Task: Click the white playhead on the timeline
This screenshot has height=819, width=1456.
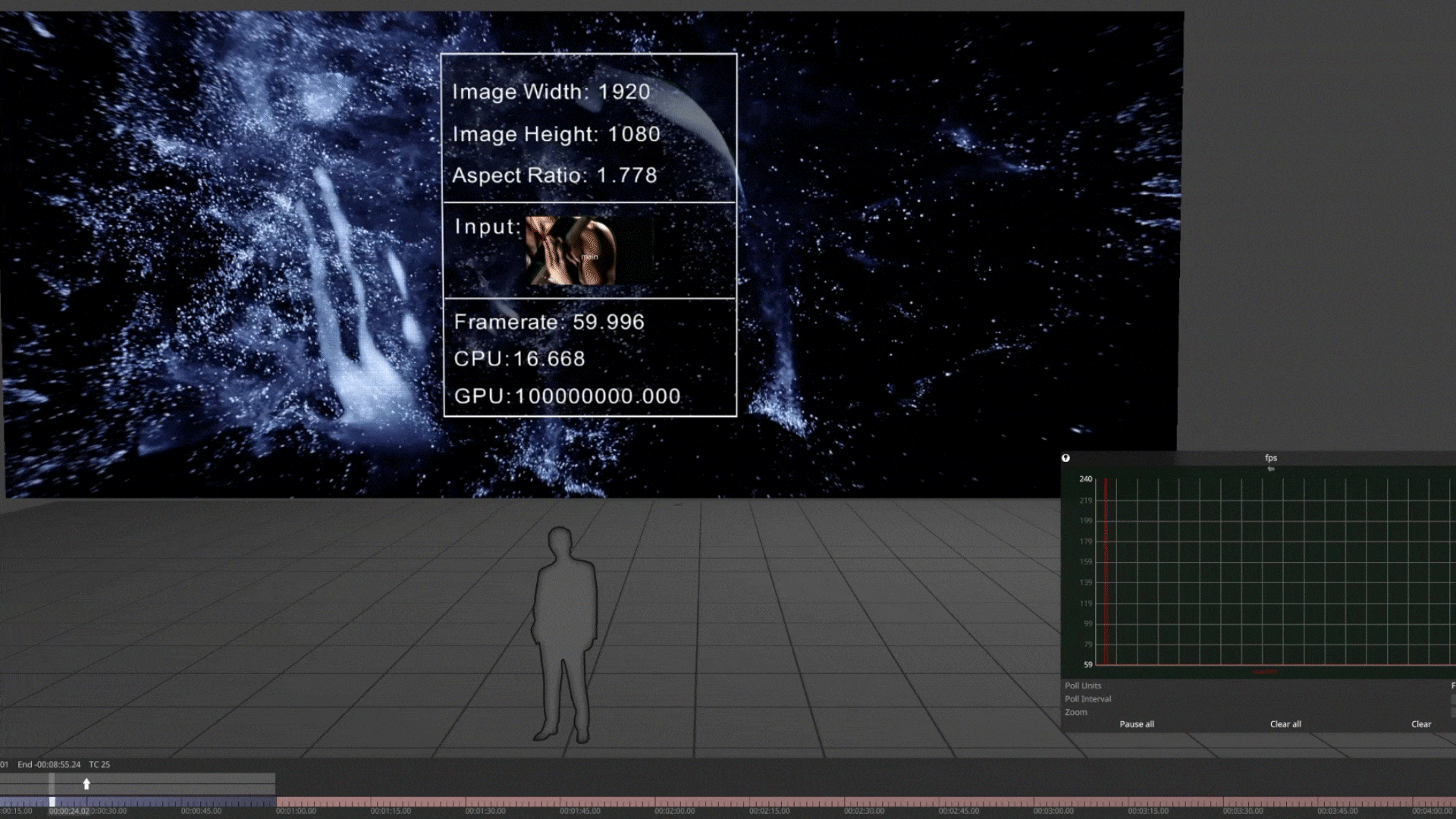Action: point(52,802)
